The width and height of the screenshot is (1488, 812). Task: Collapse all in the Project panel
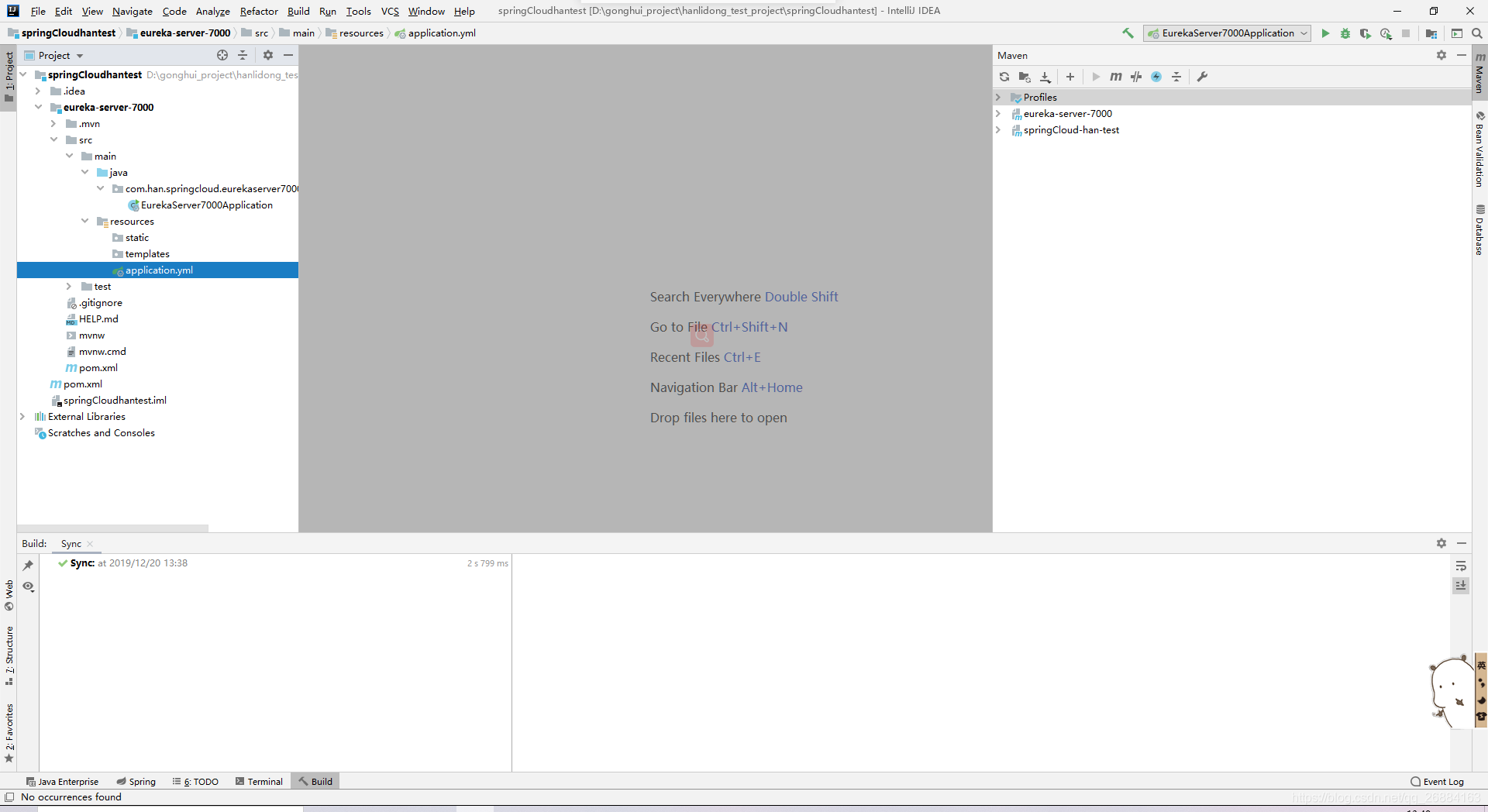pos(243,55)
